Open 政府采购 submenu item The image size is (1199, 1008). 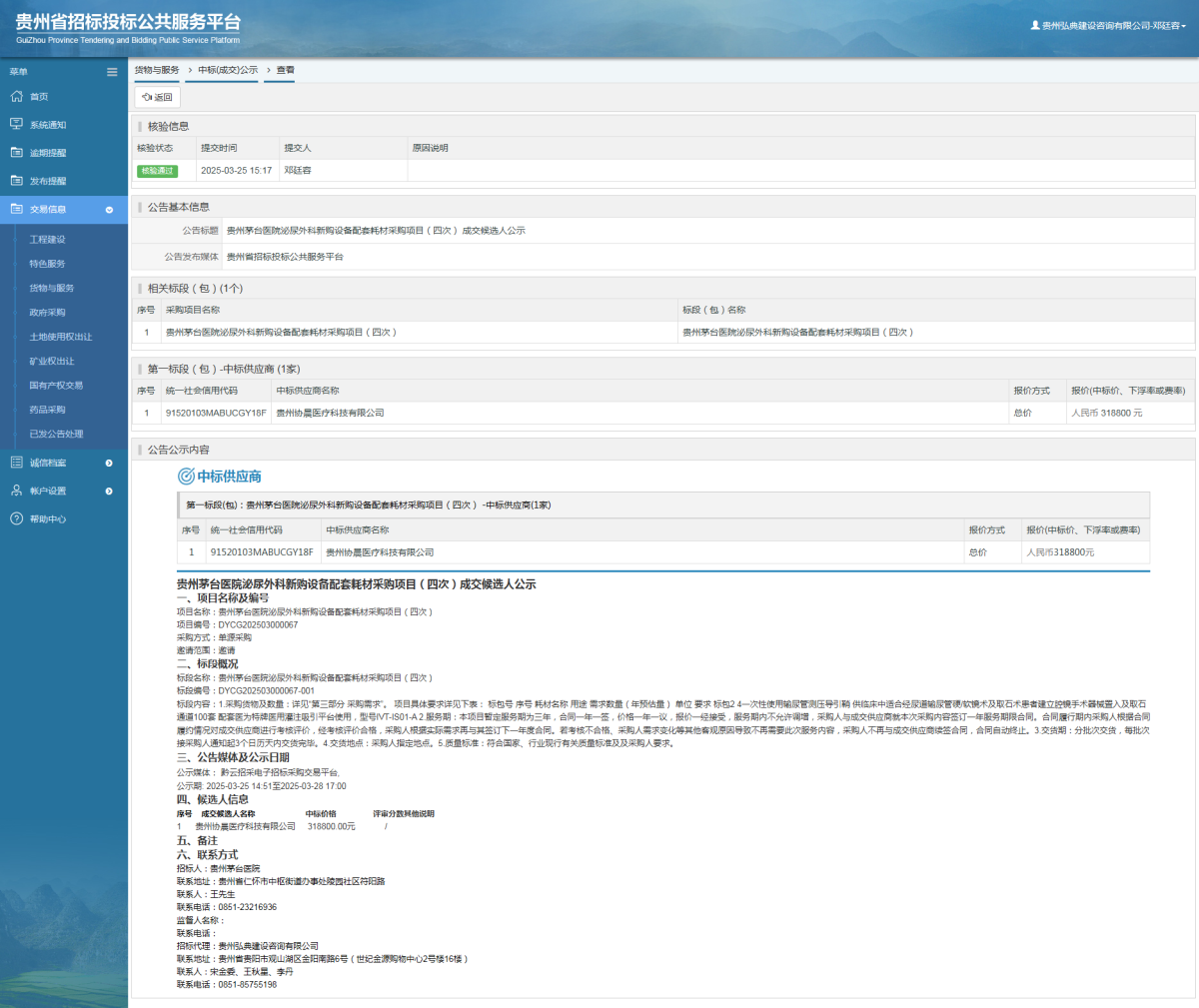click(x=48, y=313)
